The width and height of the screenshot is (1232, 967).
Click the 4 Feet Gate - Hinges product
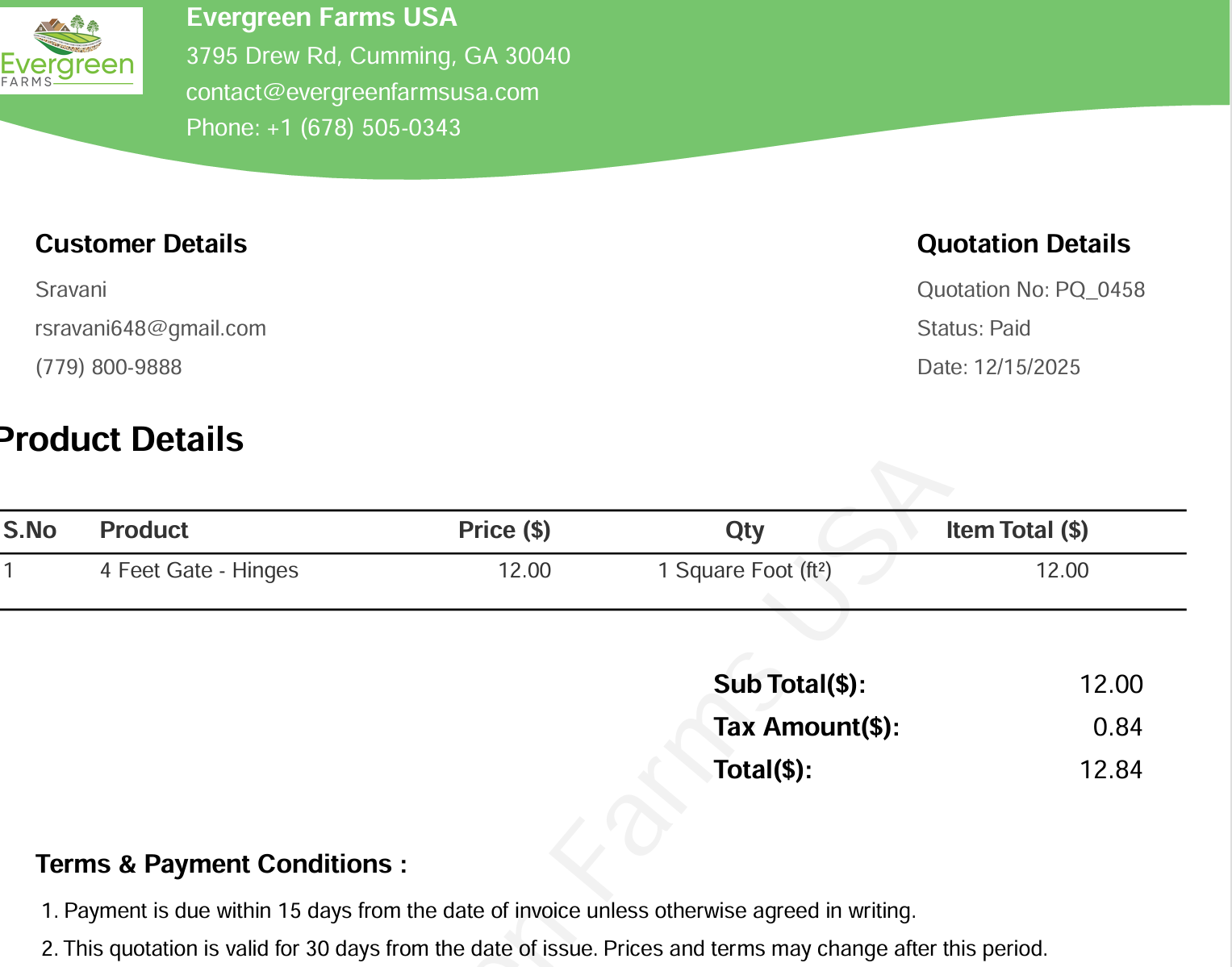point(199,570)
